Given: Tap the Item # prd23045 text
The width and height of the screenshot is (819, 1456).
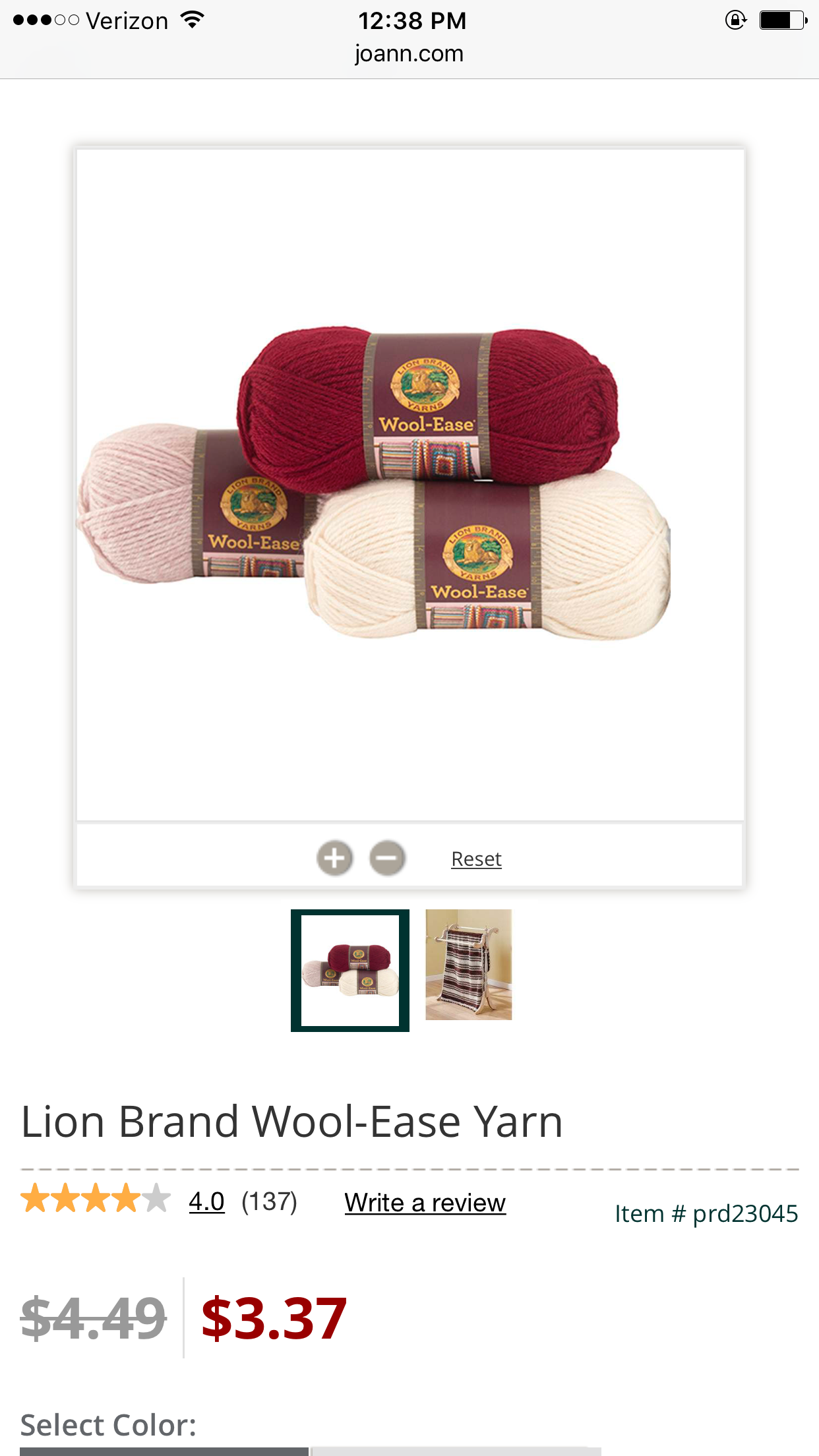Looking at the screenshot, I should point(706,1213).
